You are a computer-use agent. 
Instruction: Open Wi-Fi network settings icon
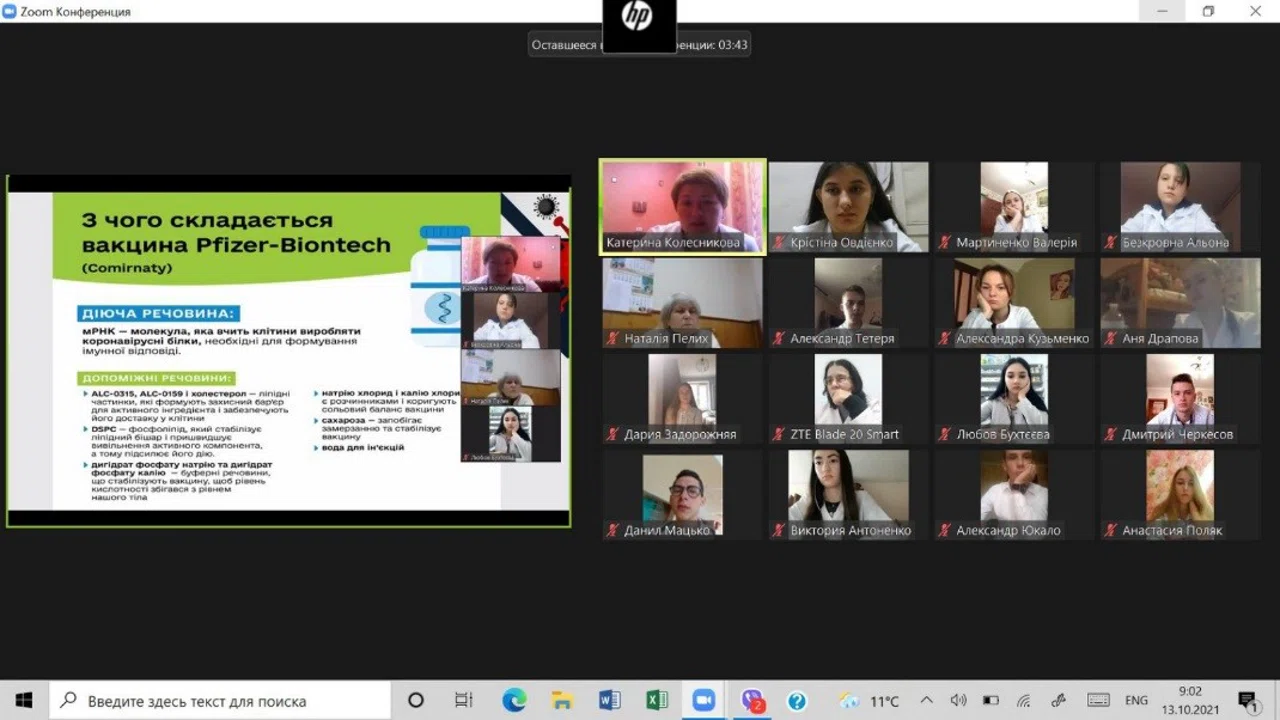coord(1024,701)
